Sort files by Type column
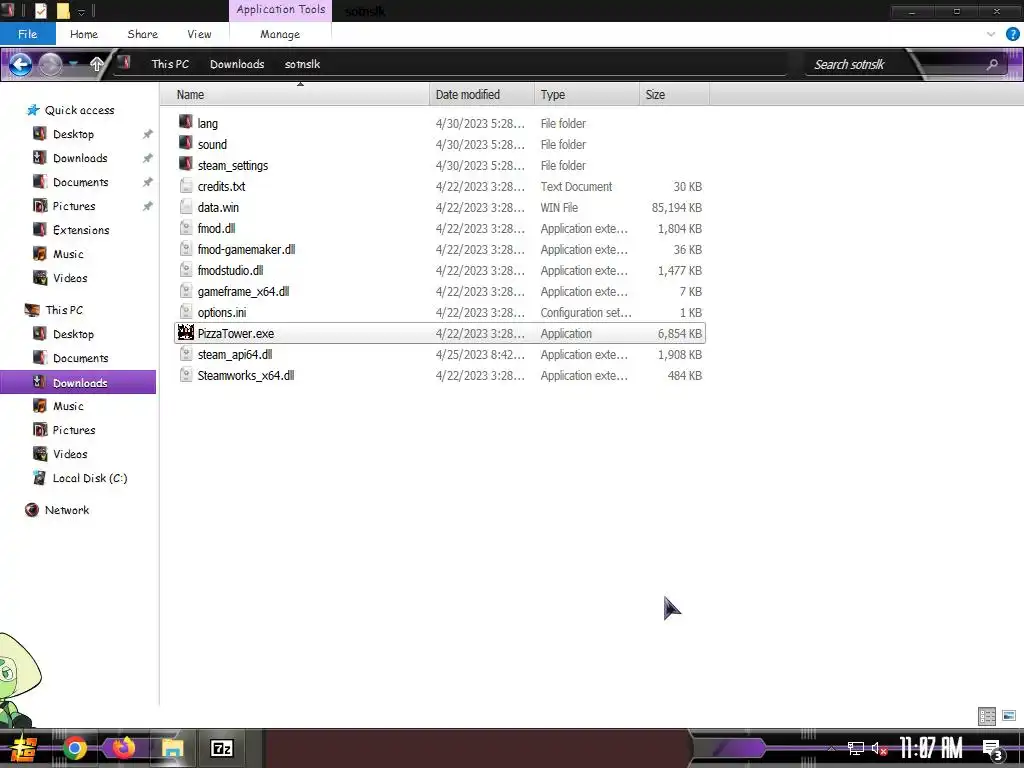Screen dimensions: 1024x768 (x=587, y=95)
